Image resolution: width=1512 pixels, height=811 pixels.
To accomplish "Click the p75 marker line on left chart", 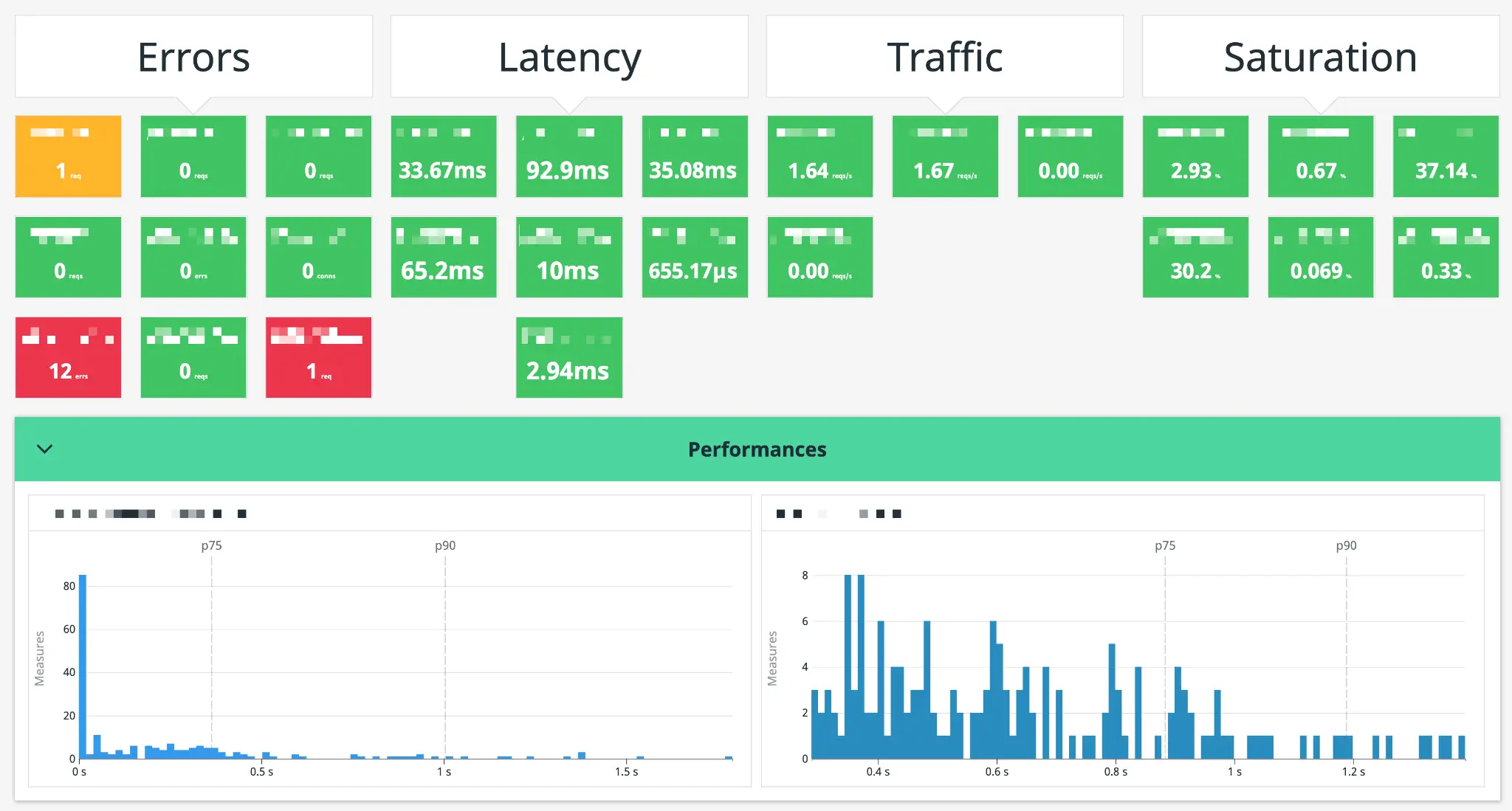I will pyautogui.click(x=213, y=649).
